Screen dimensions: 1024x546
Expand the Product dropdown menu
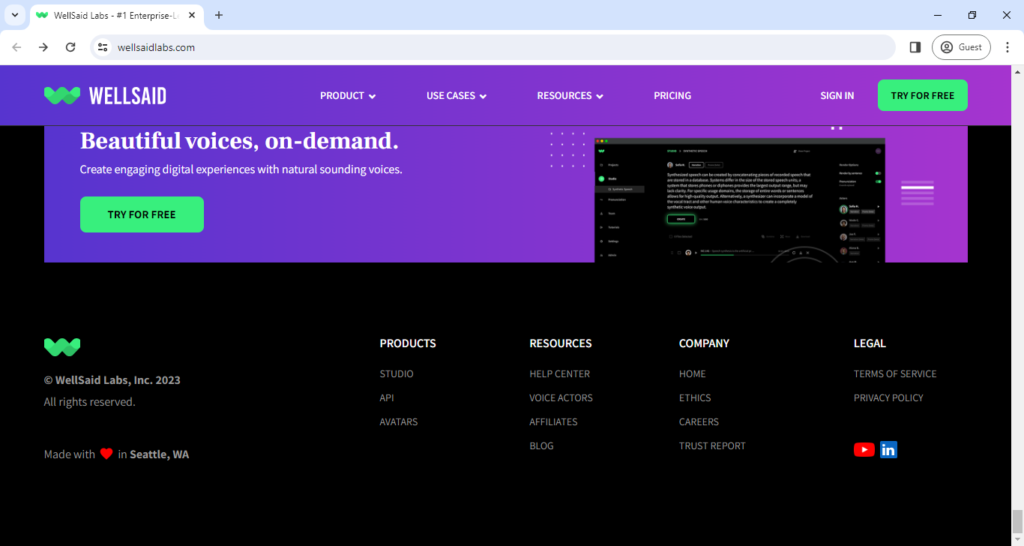point(347,96)
